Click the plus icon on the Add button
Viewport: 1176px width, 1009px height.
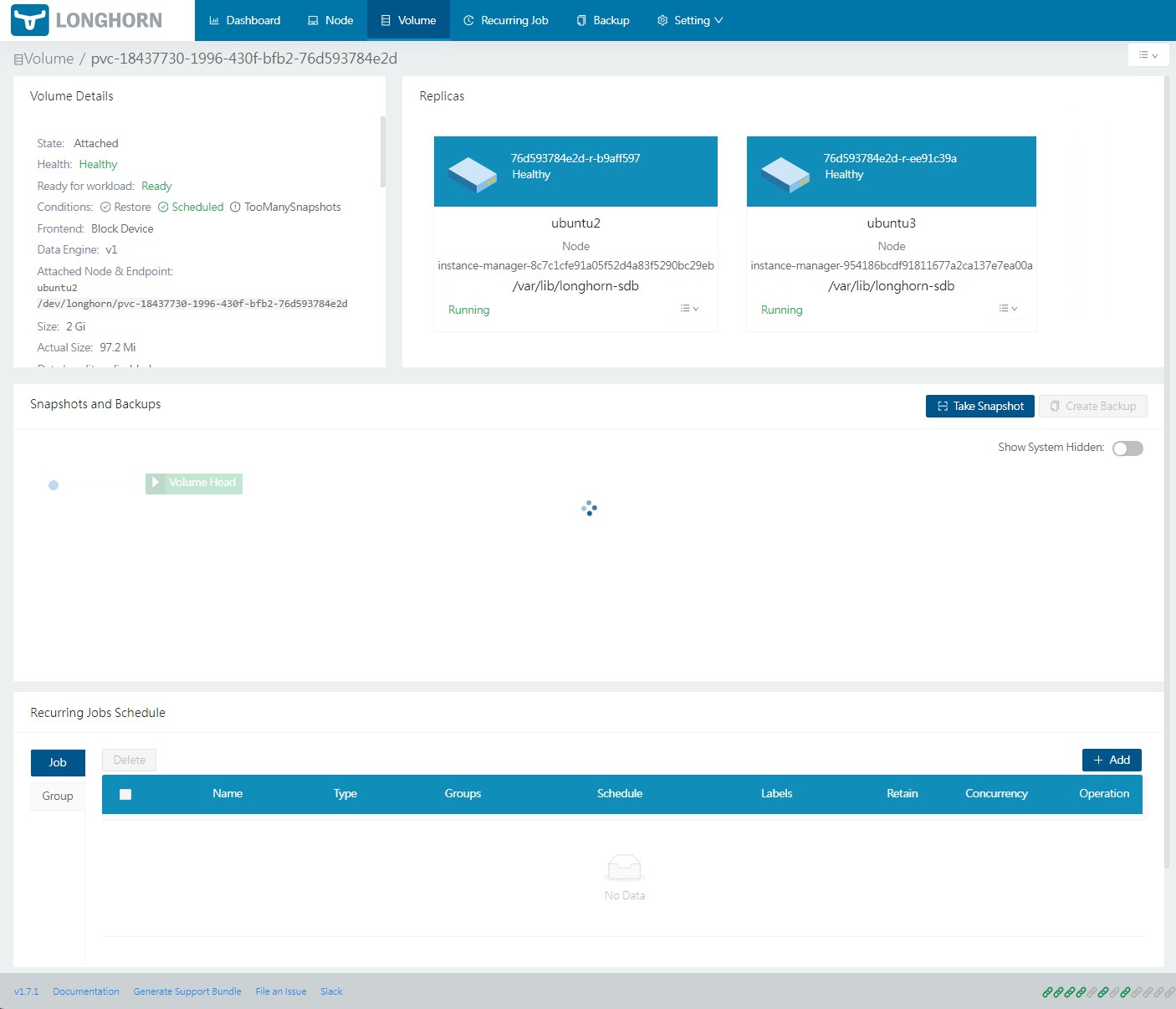tap(1099, 760)
